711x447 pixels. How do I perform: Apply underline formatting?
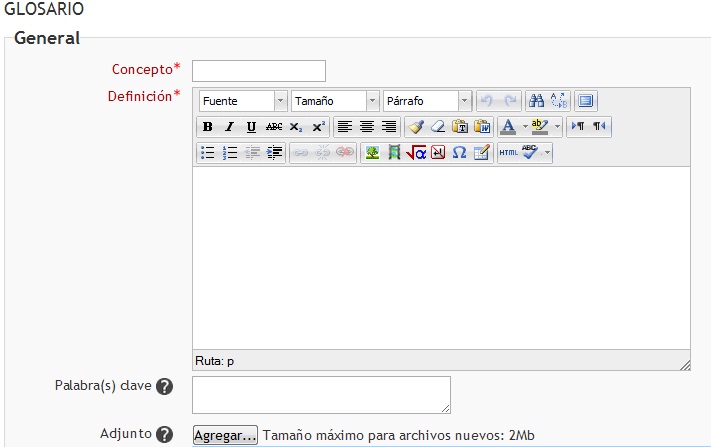(x=251, y=127)
